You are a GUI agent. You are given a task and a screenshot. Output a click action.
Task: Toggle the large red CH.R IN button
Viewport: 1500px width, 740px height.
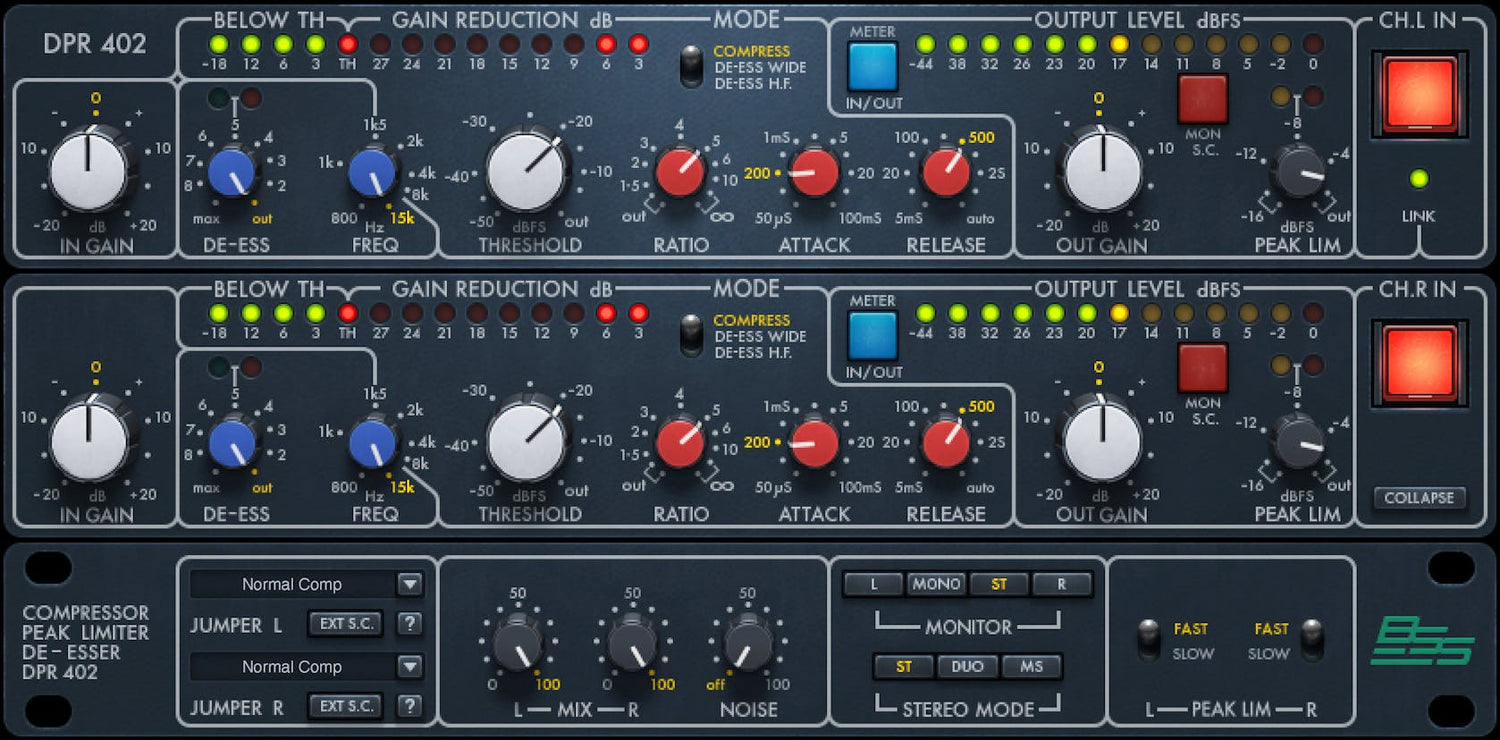[1419, 363]
